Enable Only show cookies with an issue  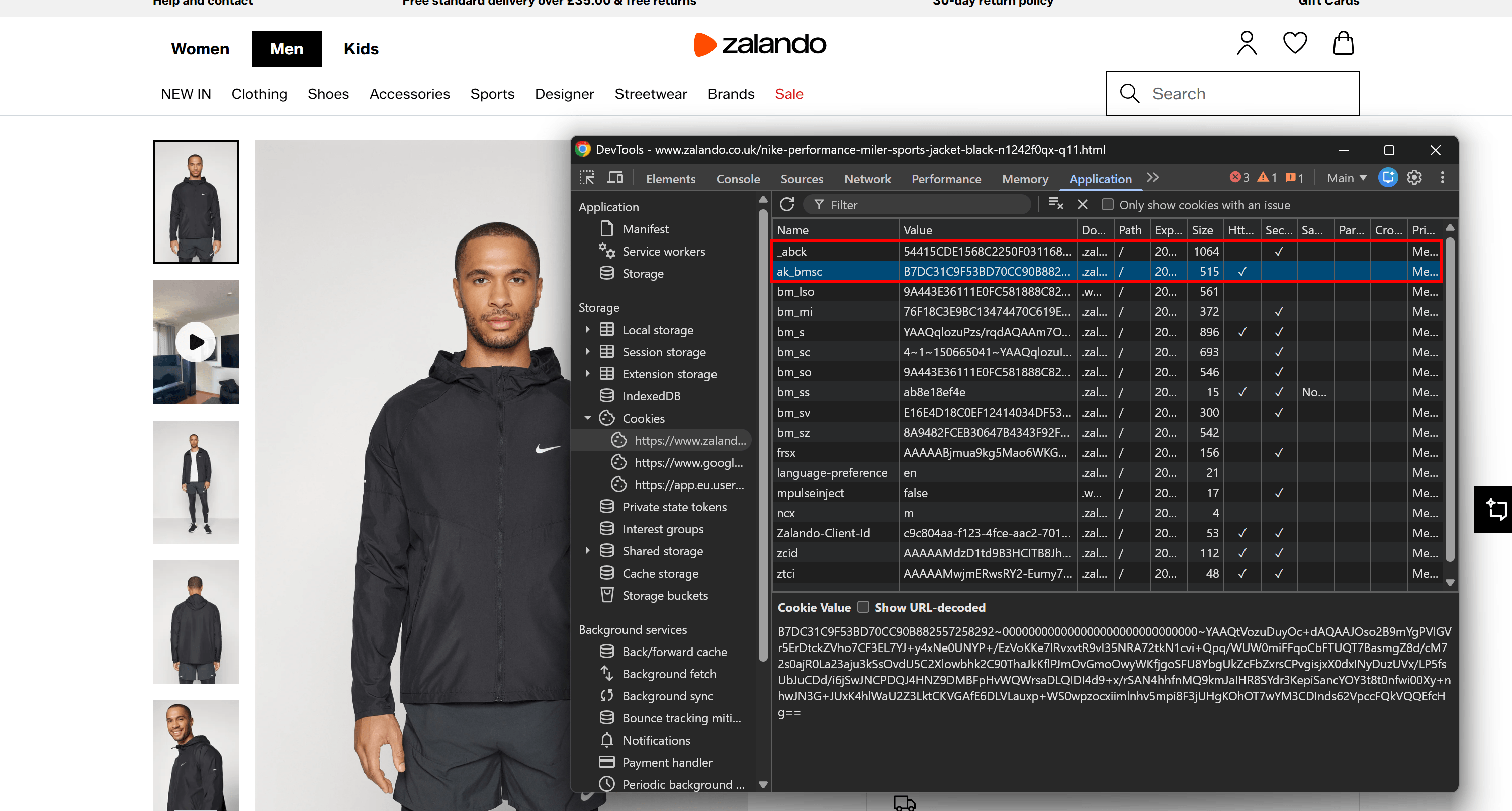1108,204
